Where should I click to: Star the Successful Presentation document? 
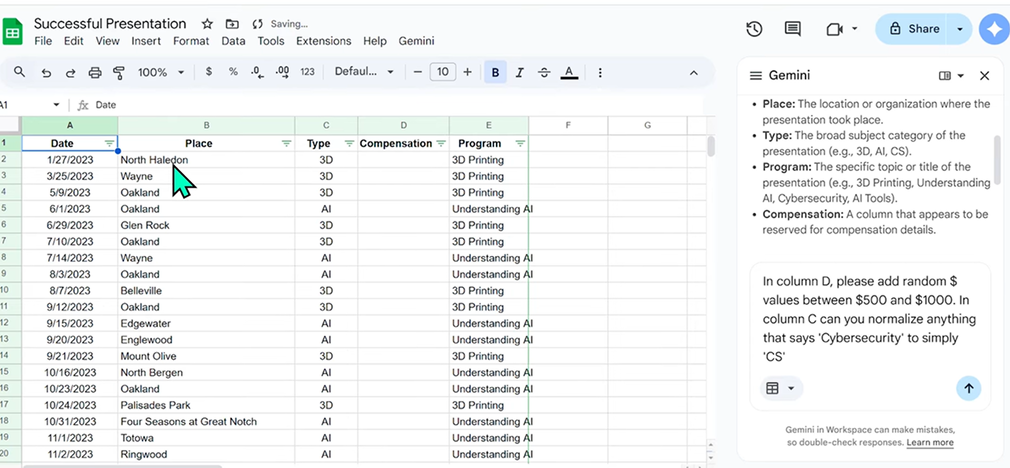pos(207,24)
